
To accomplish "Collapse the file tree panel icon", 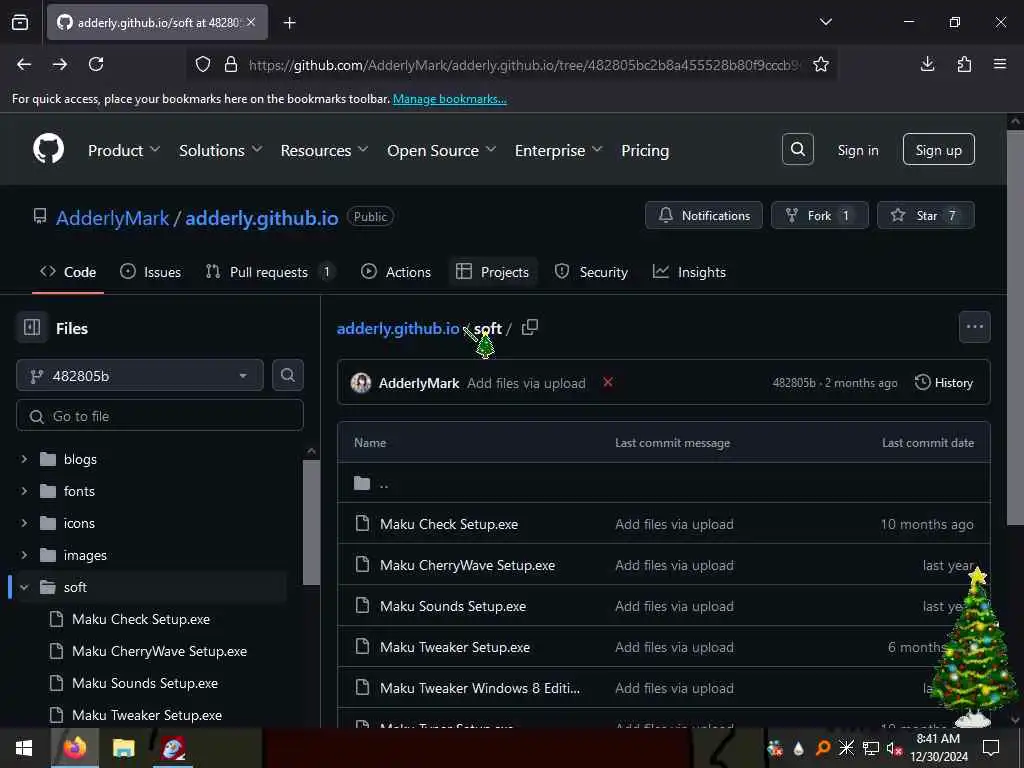I will tap(32, 327).
